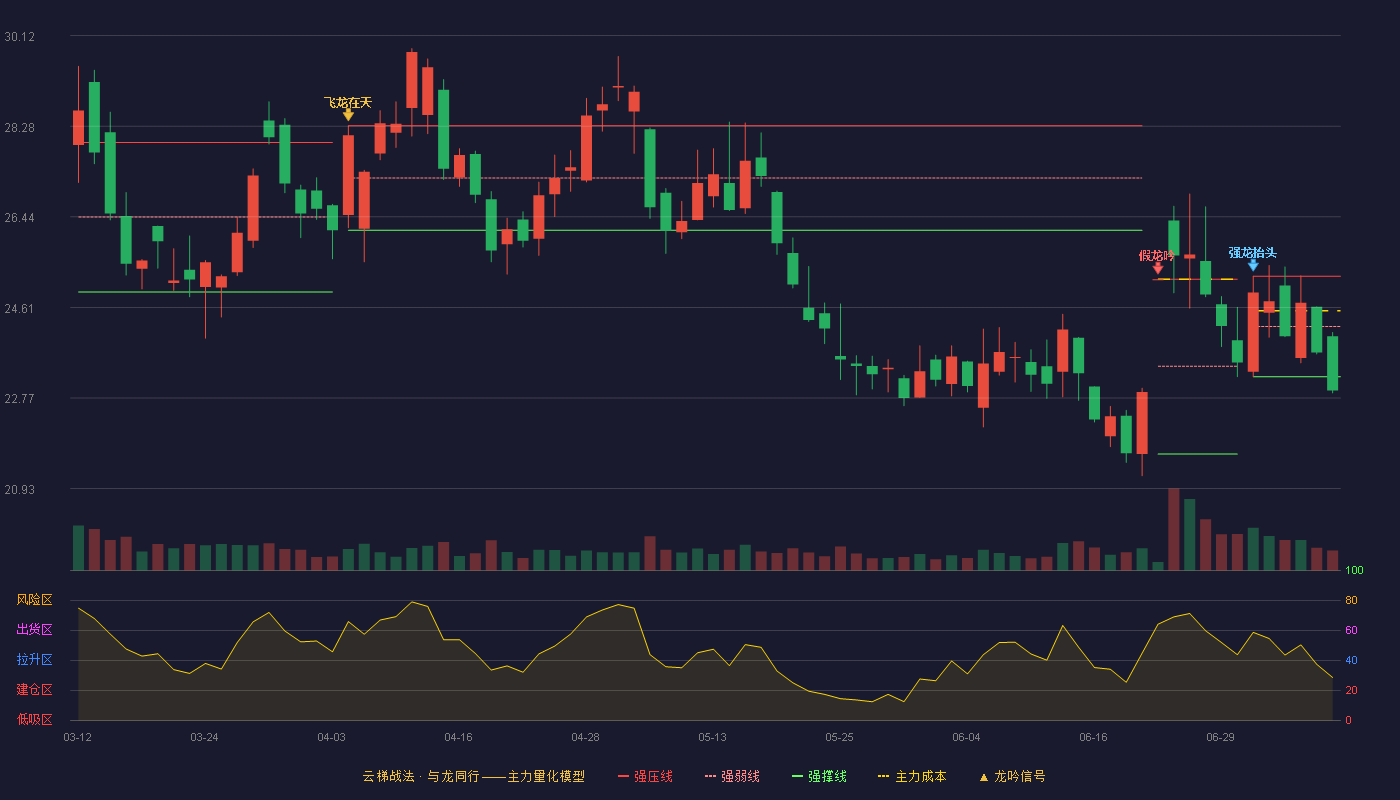Click the 24.61 price axis label
1400x800 pixels.
point(19,309)
